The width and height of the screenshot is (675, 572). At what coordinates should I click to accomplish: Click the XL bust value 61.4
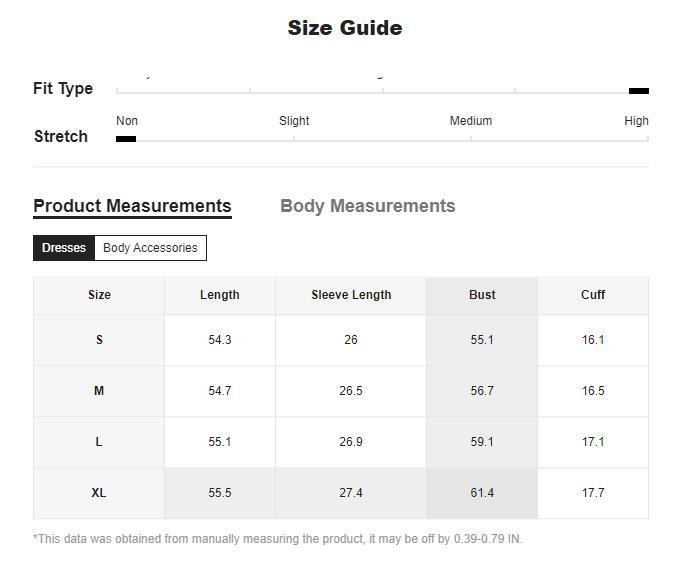point(482,493)
